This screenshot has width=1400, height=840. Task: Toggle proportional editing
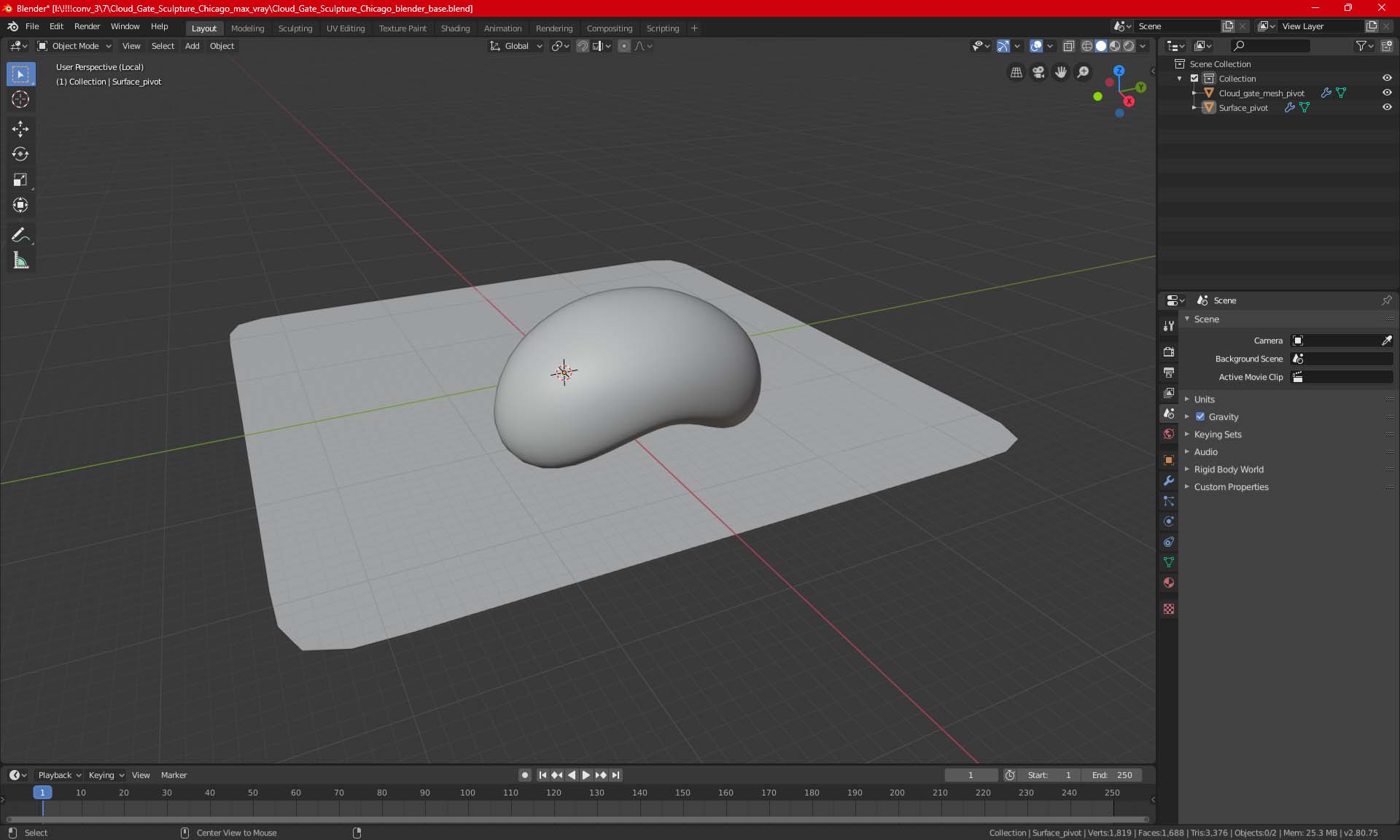click(x=624, y=46)
